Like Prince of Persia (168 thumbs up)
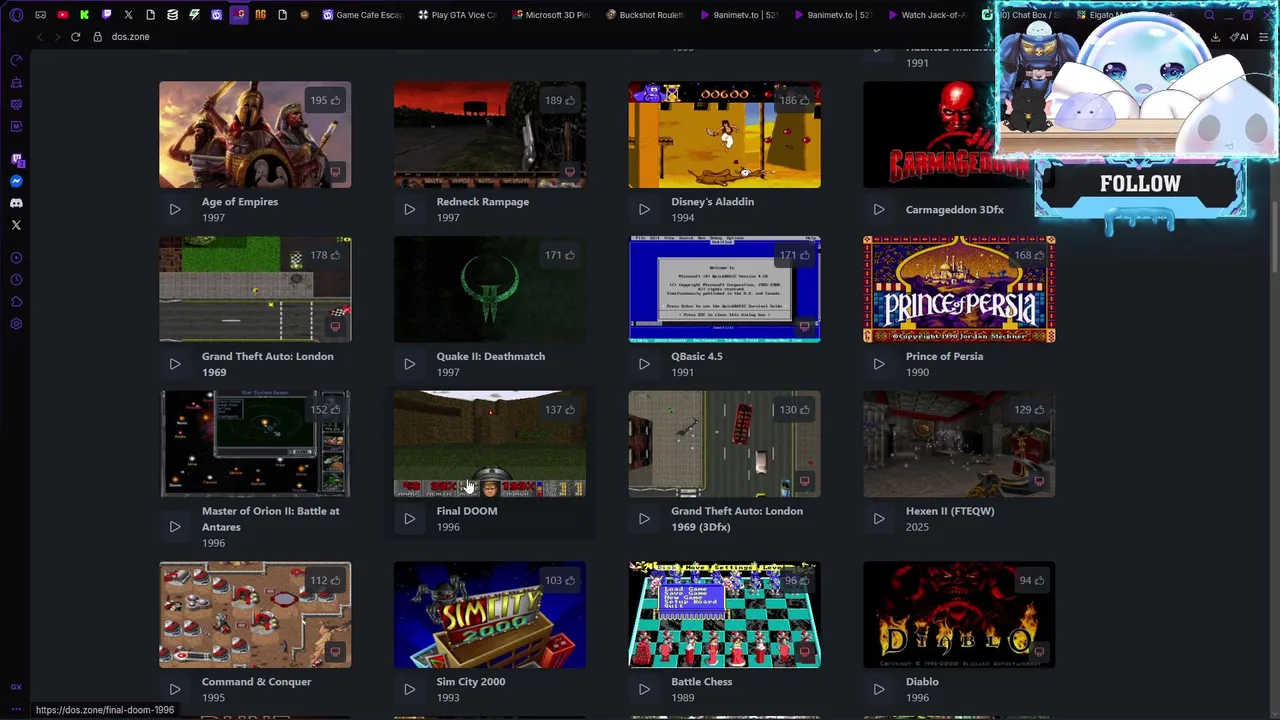The image size is (1280, 720). [x=1029, y=255]
